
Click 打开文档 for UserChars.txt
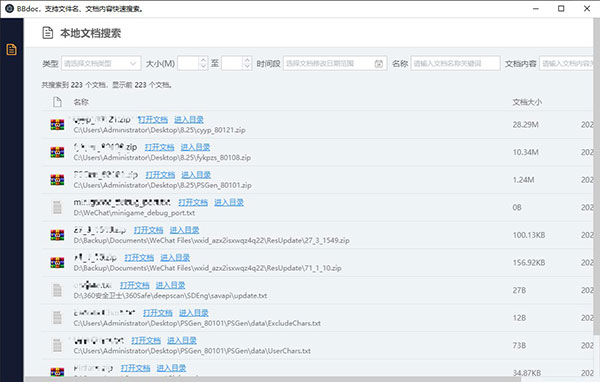pos(146,340)
